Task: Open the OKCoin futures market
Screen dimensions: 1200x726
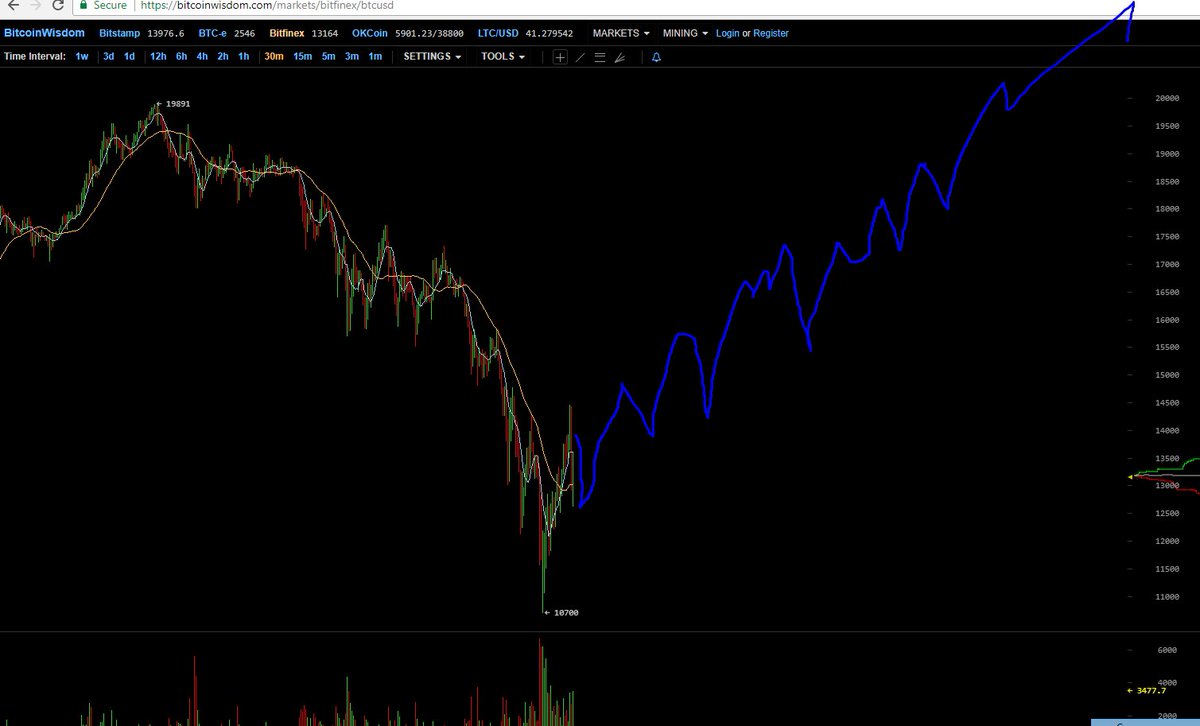Action: point(369,33)
